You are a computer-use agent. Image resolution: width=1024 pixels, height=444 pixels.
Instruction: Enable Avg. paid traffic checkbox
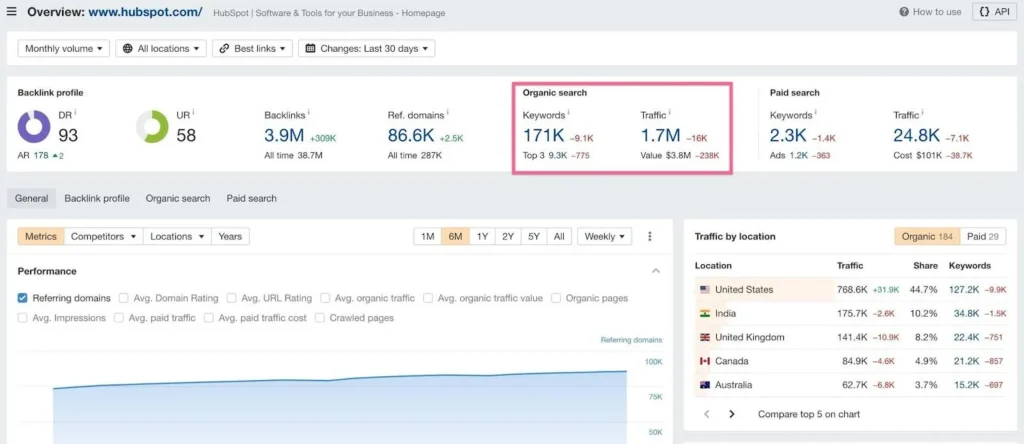[119, 318]
